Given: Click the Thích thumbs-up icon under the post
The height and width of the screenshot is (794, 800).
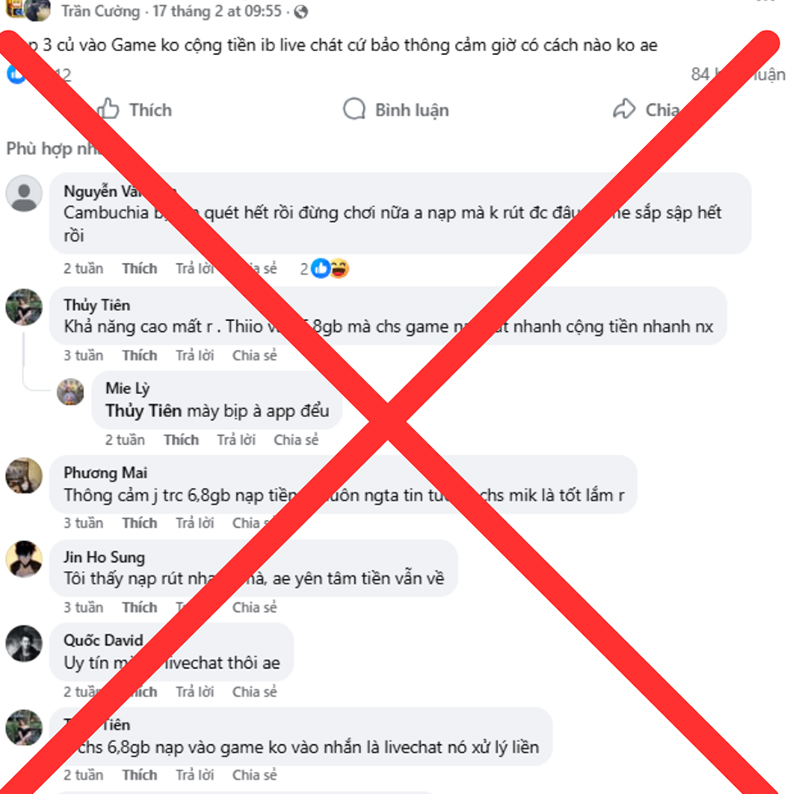Looking at the screenshot, I should click(108, 109).
